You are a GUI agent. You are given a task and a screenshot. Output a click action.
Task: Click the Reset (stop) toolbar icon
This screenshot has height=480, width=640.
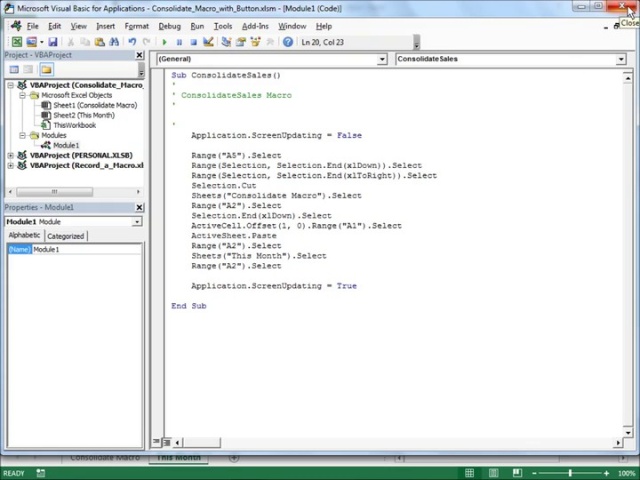click(x=193, y=42)
